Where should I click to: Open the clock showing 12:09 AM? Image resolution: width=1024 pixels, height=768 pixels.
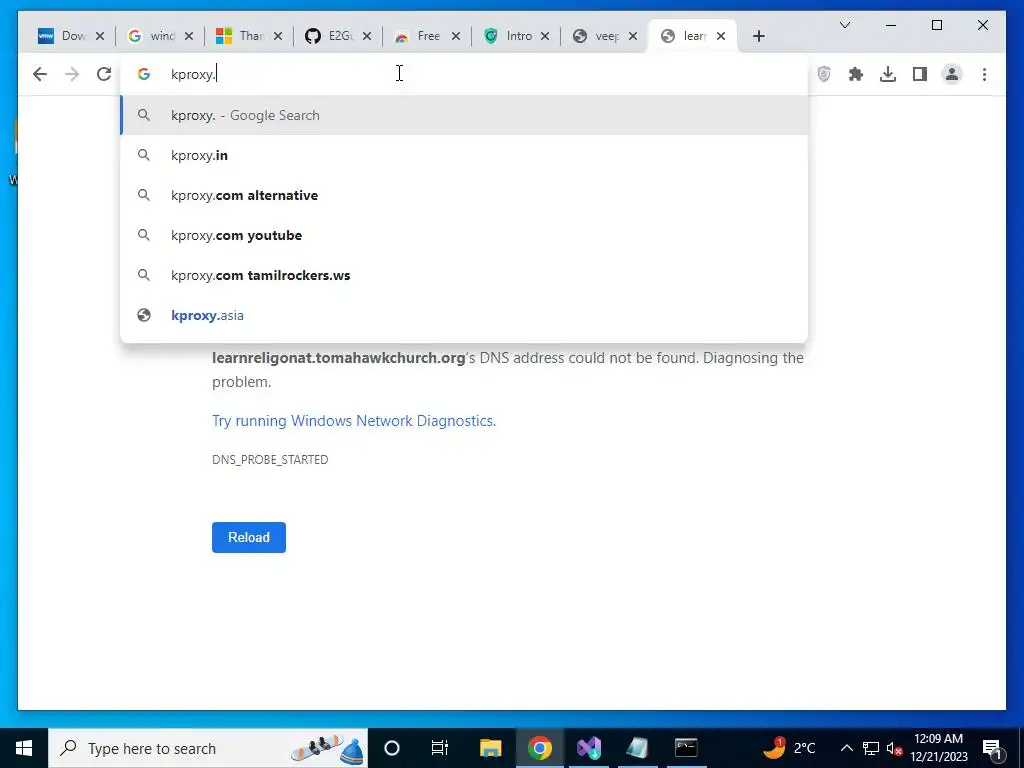coord(939,748)
